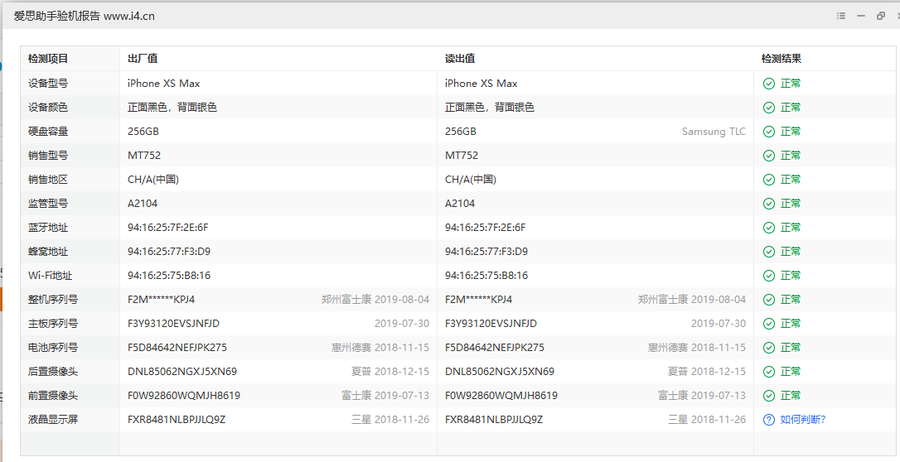Click the green check icon in 主板序列号 row

point(769,324)
